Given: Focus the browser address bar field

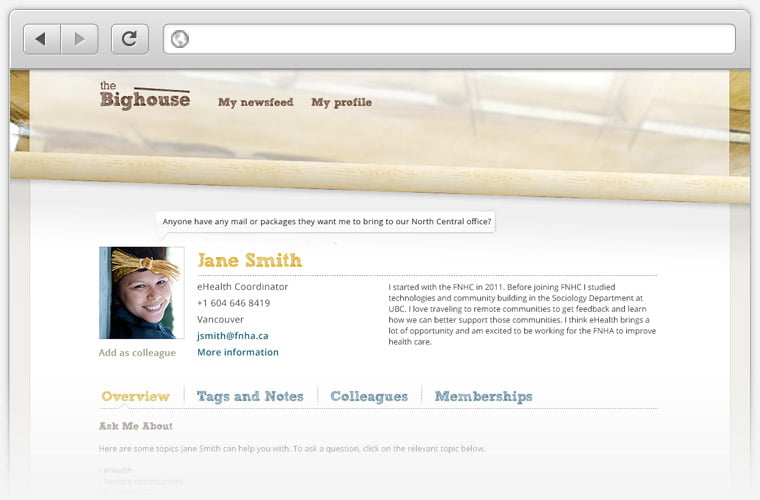Looking at the screenshot, I should point(449,39).
